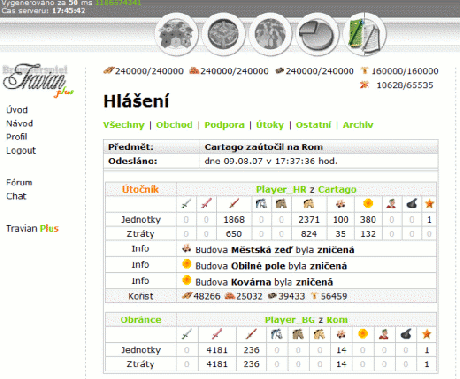Open the map icon
This screenshot has width=460, height=379.
tap(270, 34)
